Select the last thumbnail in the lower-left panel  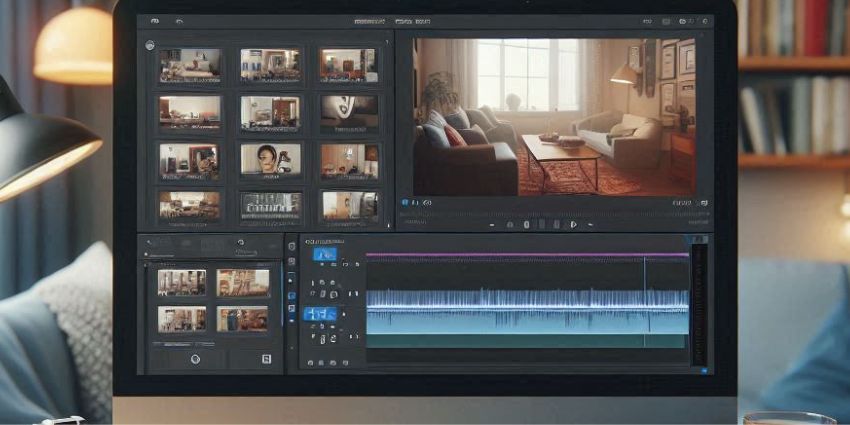(242, 319)
